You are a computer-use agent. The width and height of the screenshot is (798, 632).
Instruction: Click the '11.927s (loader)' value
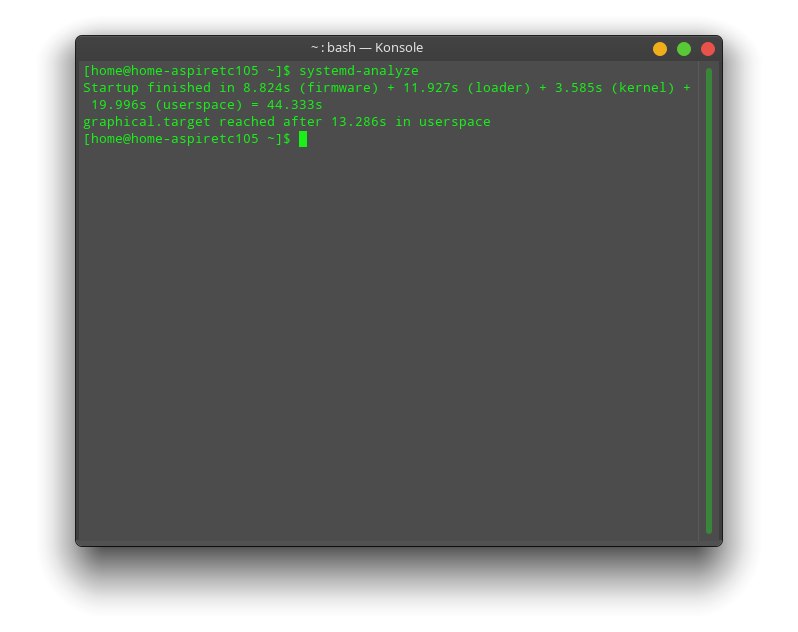466,88
